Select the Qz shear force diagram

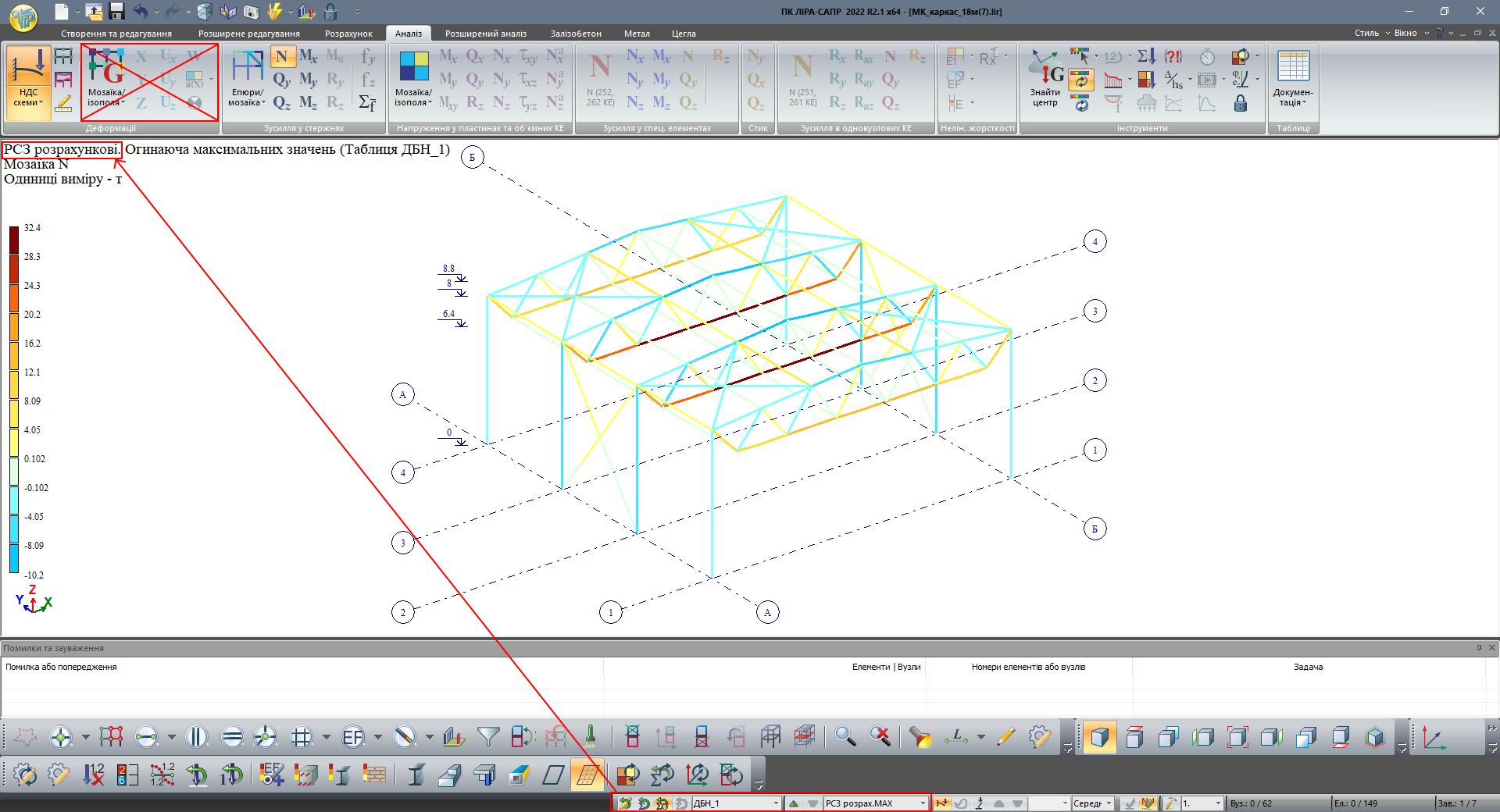pyautogui.click(x=282, y=103)
